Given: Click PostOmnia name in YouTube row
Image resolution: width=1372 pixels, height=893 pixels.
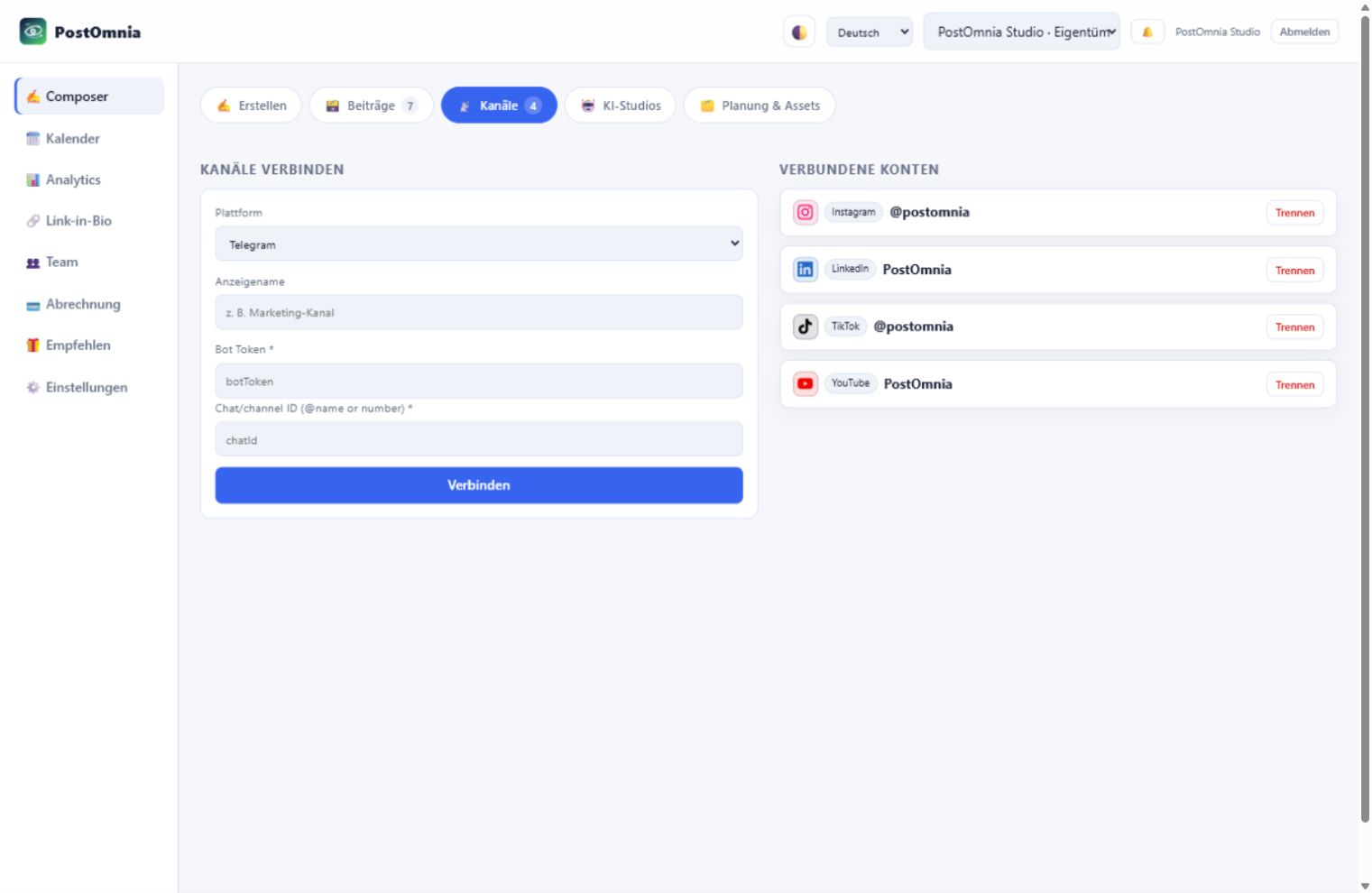Looking at the screenshot, I should [918, 384].
